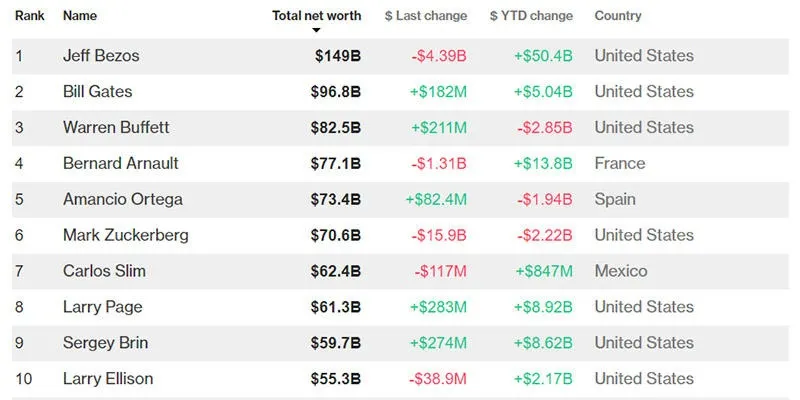
Task: Sort by Total net worth column header
Action: (316, 16)
